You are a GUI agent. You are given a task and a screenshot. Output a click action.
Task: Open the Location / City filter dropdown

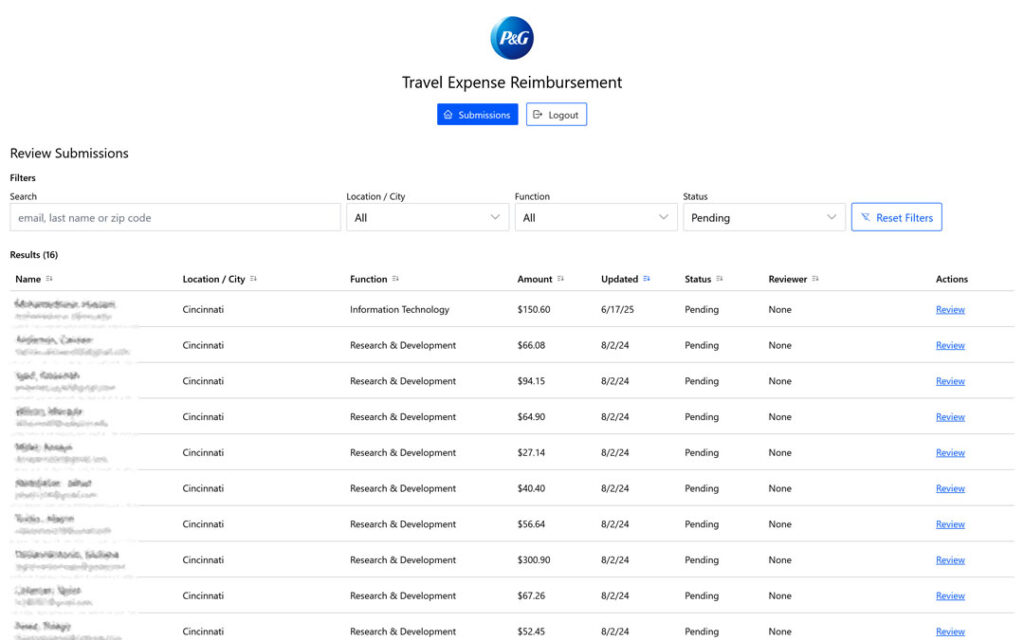click(427, 217)
